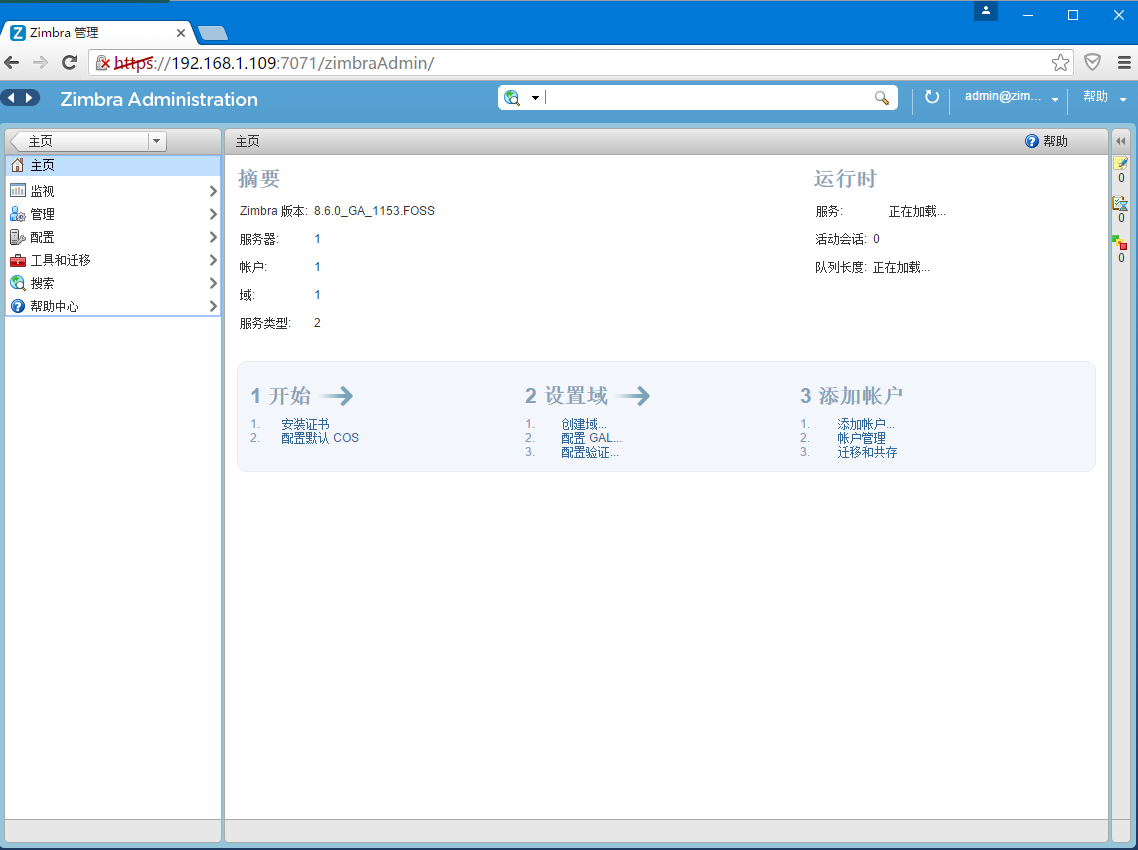The height and width of the screenshot is (850, 1138).
Task: Open the 配置默认 COS link
Action: pyautogui.click(x=319, y=438)
